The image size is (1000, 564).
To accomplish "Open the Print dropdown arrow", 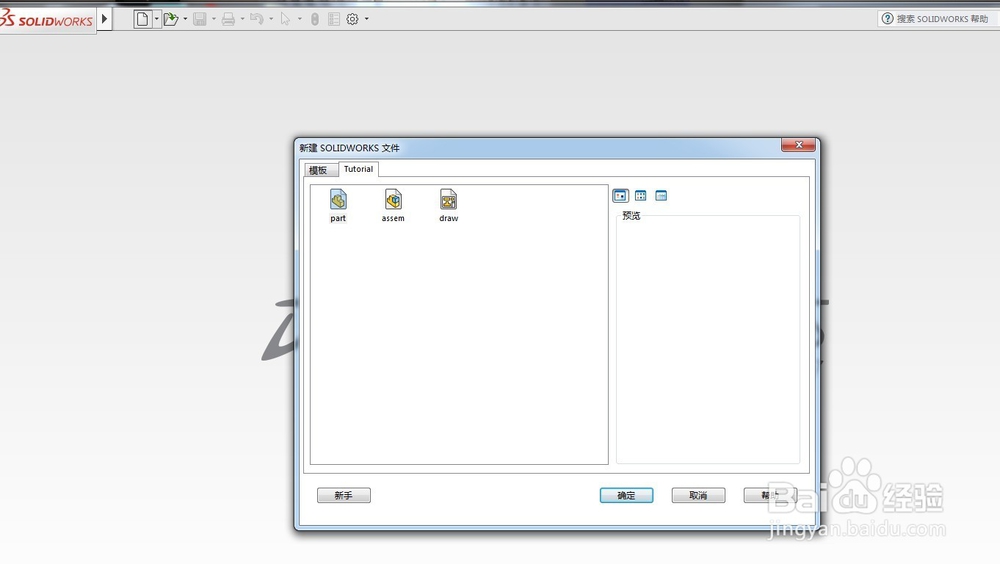I will coord(242,19).
